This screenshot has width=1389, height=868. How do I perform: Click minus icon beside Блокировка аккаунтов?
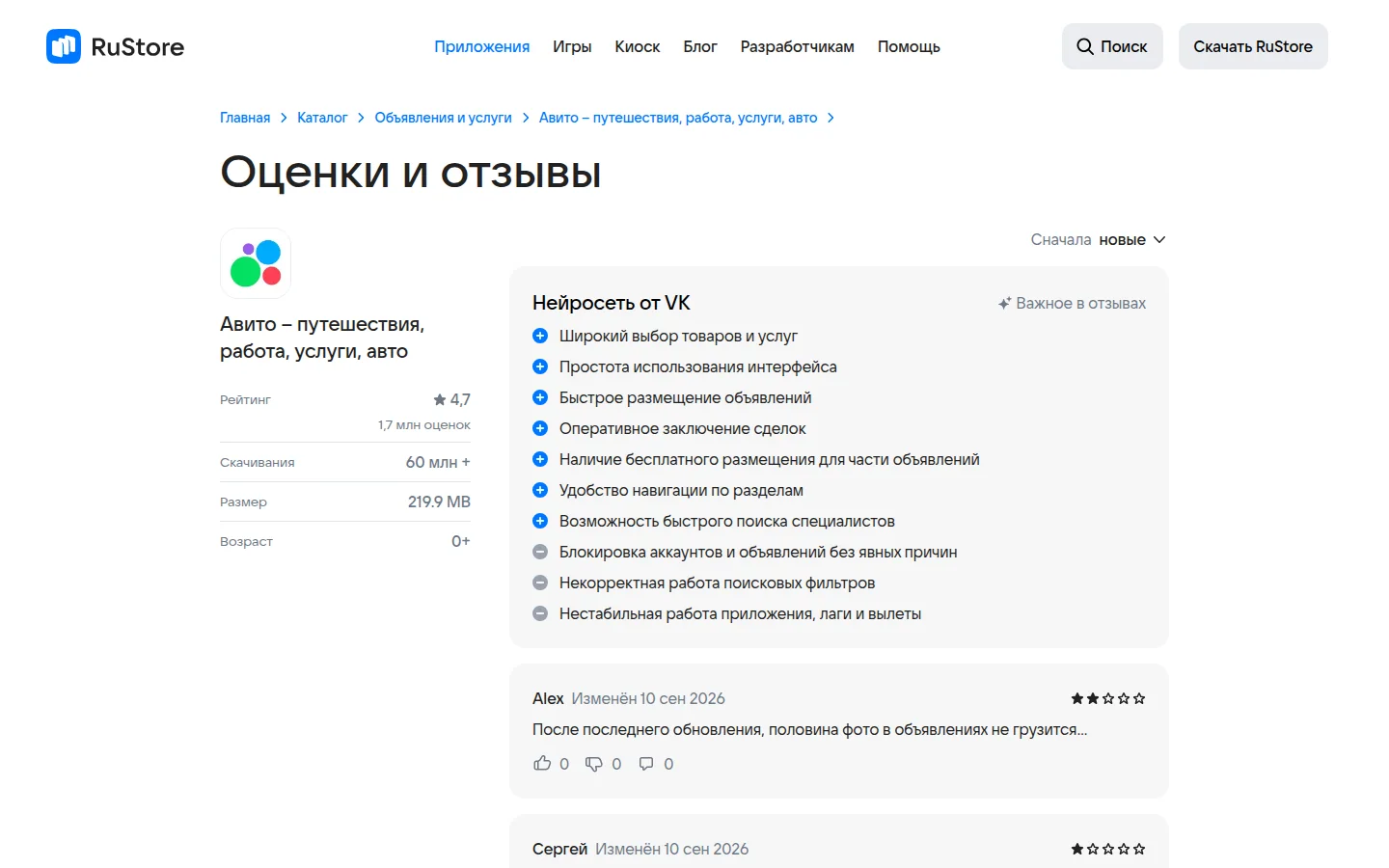(540, 552)
